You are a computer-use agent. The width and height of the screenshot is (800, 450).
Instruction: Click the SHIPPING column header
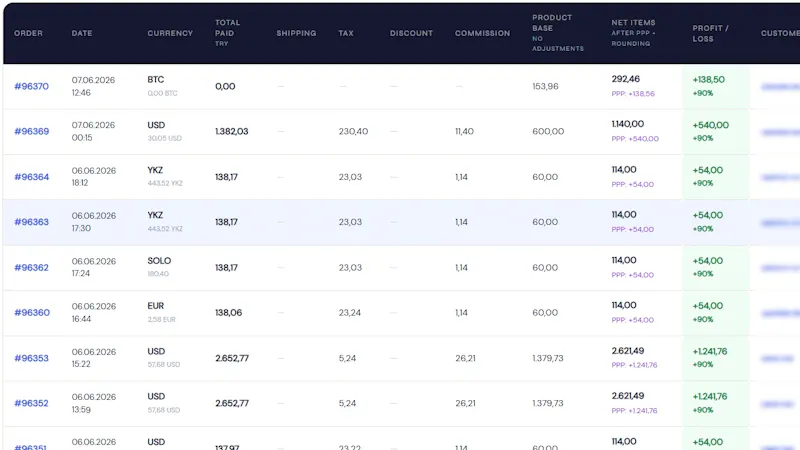[296, 33]
